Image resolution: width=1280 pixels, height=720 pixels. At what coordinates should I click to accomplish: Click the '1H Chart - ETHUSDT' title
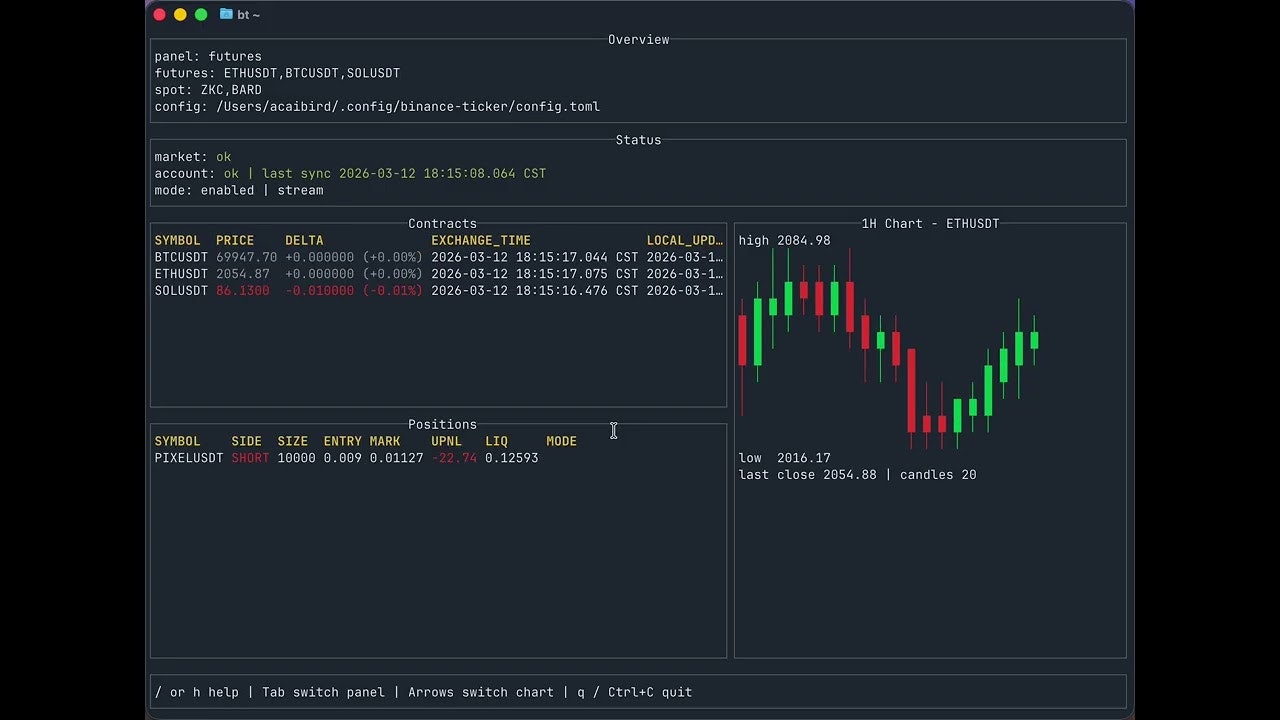coord(931,224)
